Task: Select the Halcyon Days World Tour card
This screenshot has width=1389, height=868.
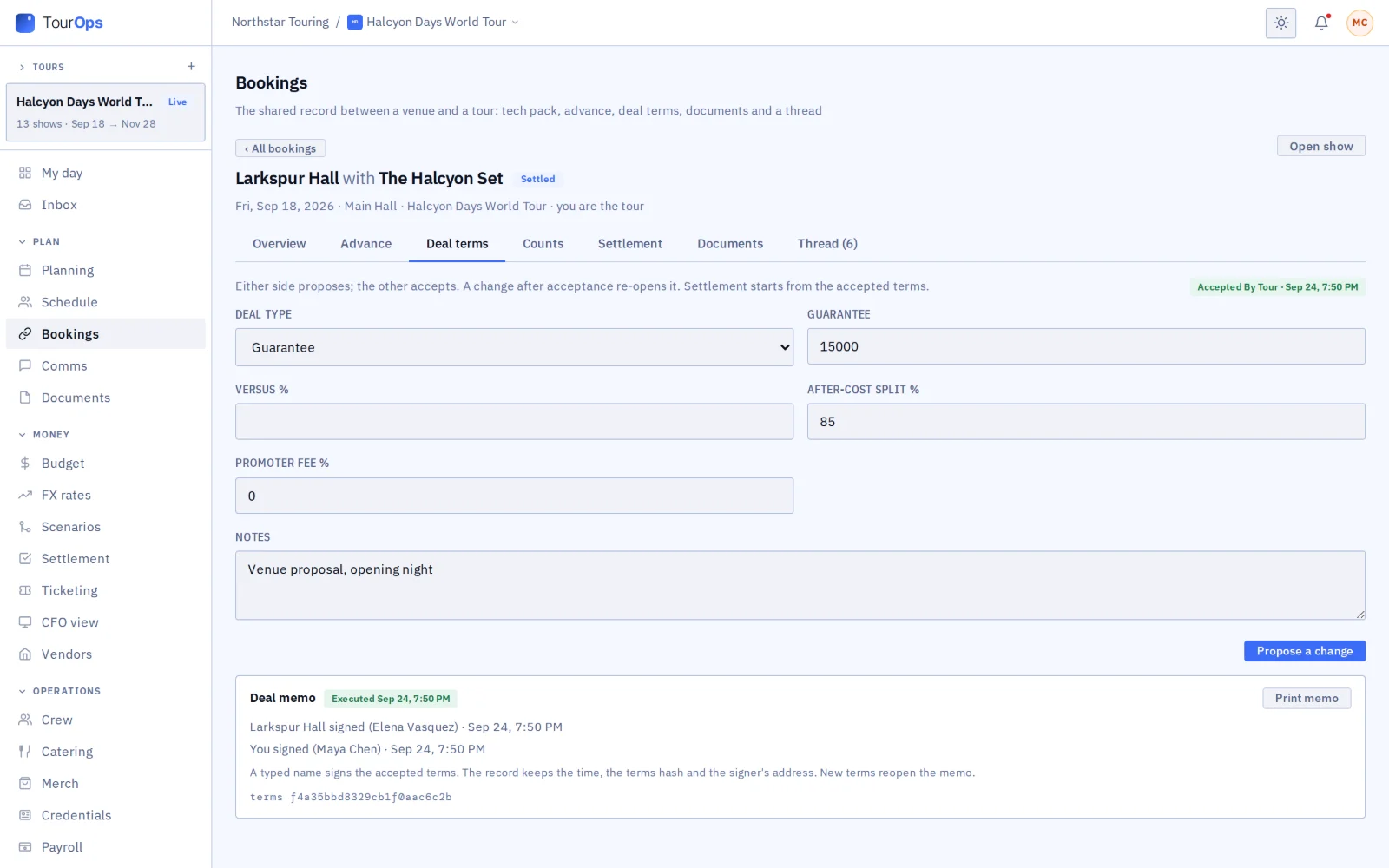Action: click(x=106, y=112)
